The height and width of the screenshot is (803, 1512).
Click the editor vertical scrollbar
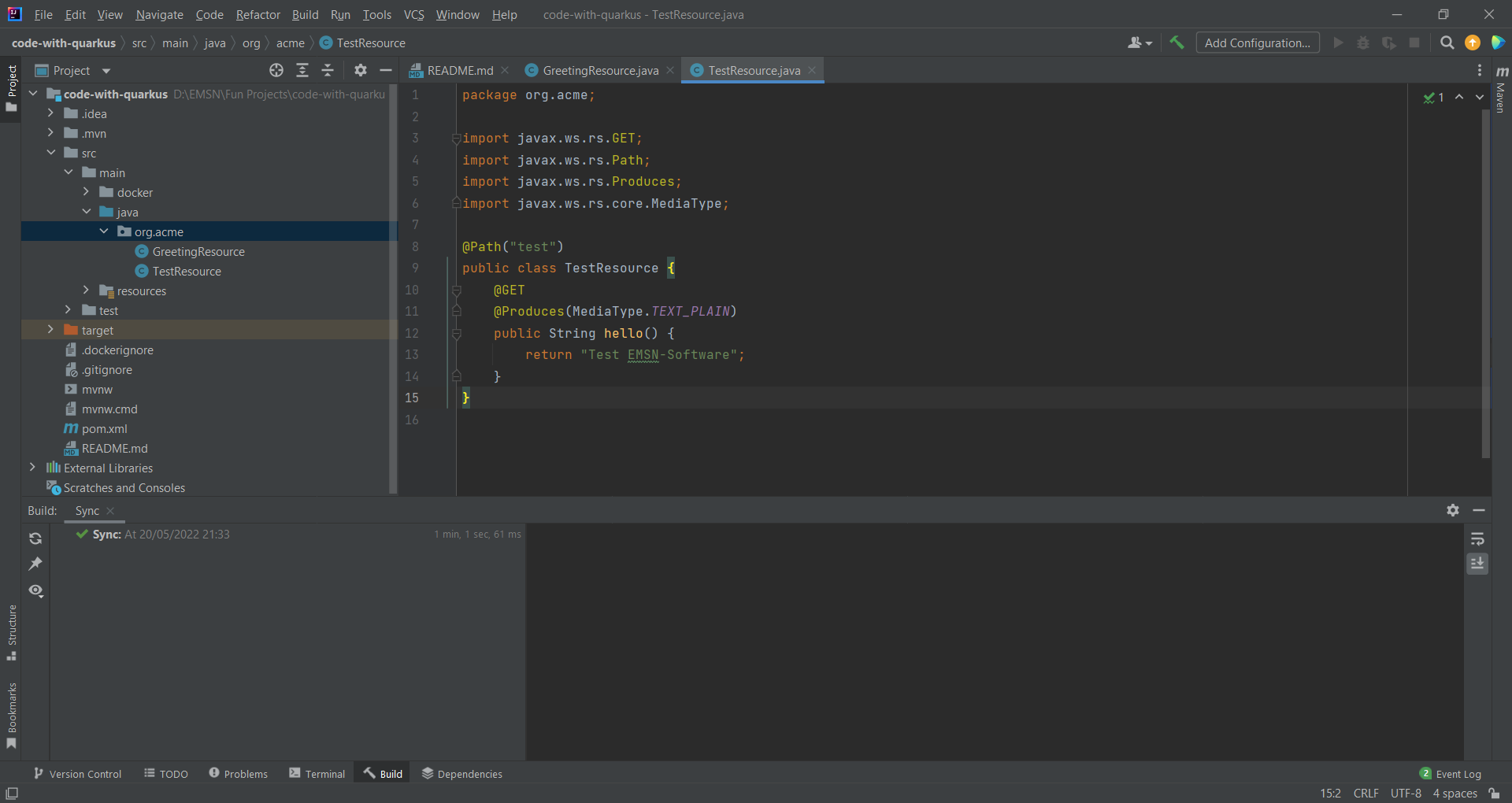click(1485, 283)
